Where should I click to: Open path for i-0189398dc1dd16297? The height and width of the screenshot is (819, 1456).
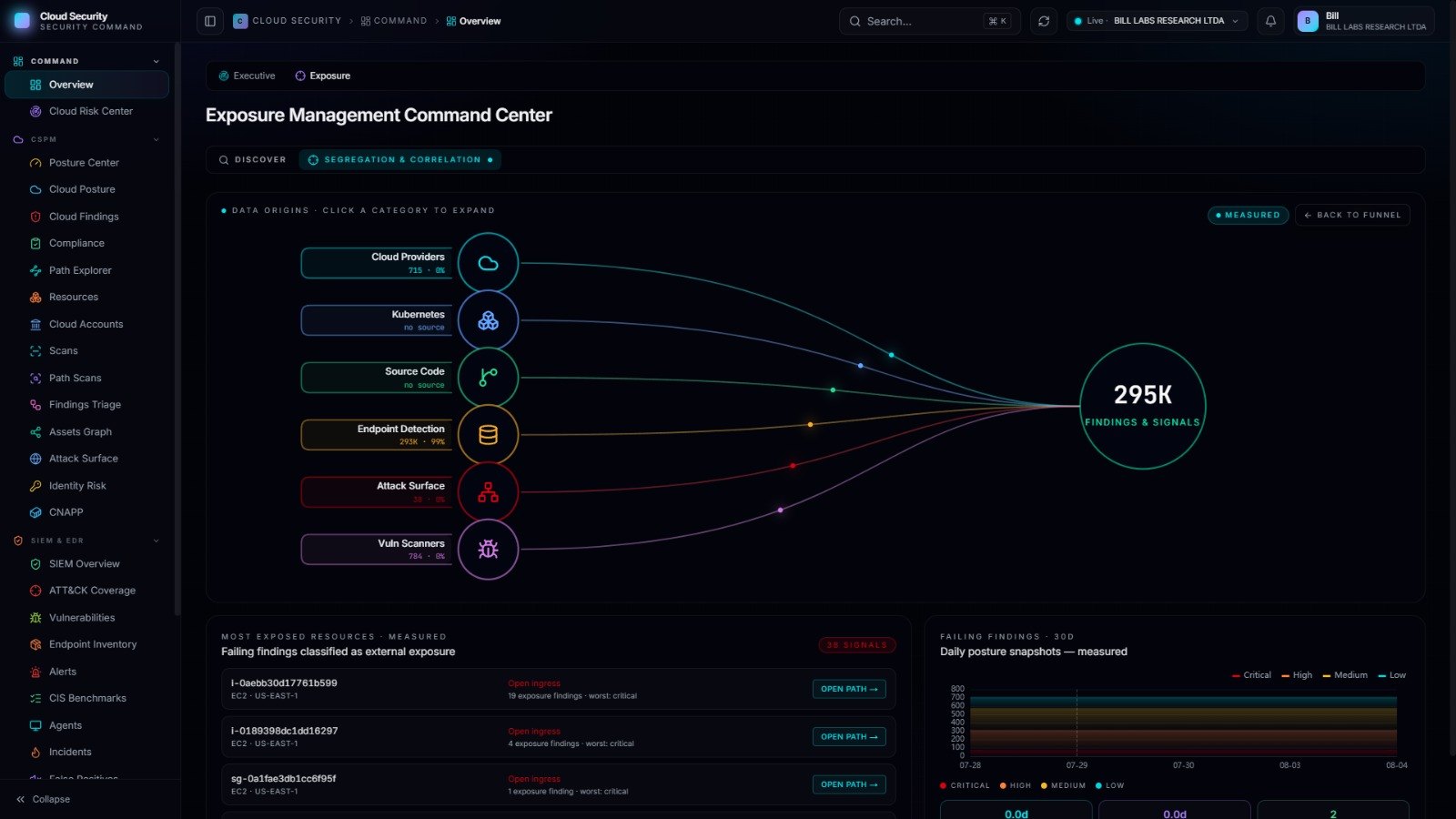coord(849,736)
